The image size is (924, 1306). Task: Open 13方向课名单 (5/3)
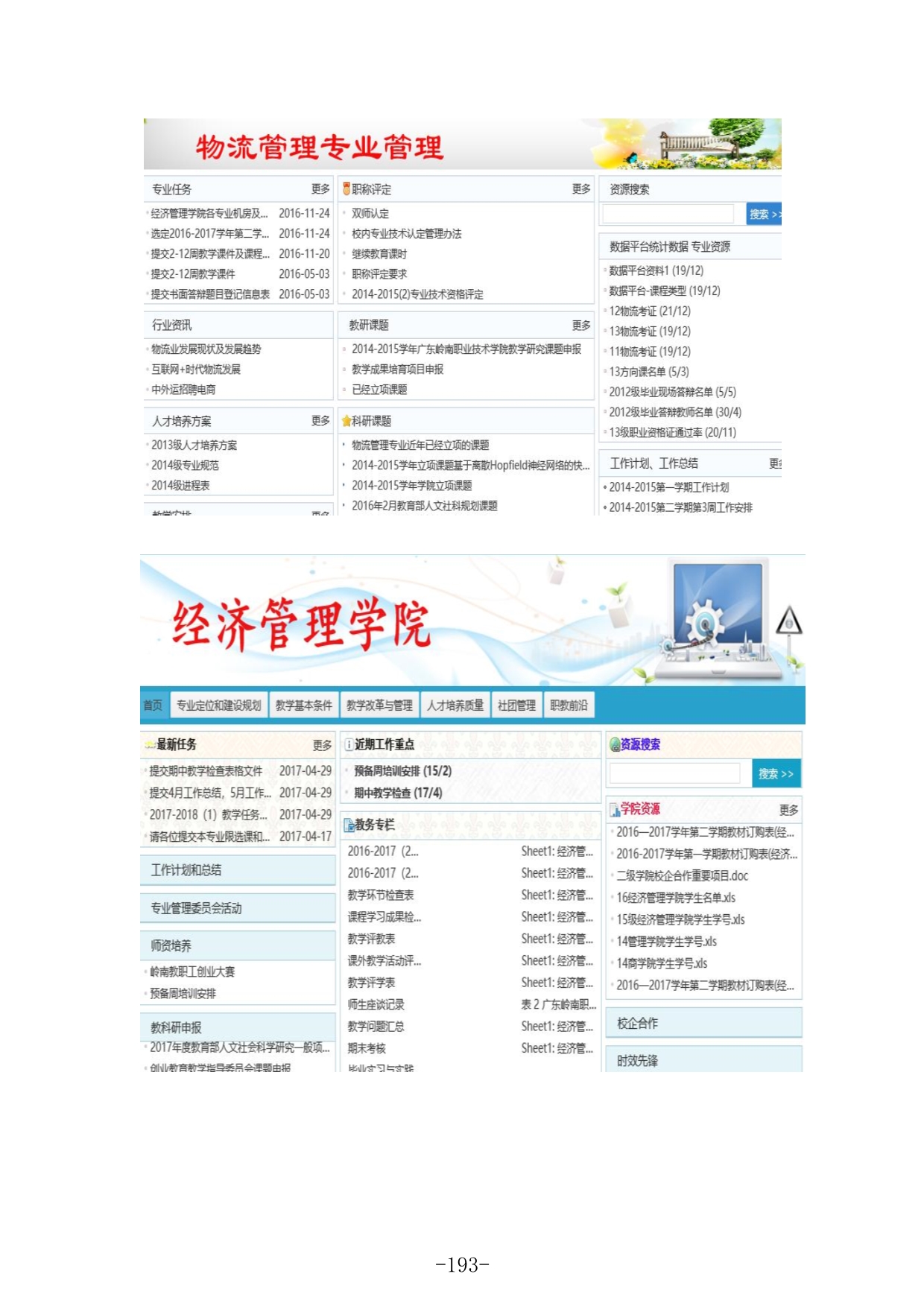[649, 371]
